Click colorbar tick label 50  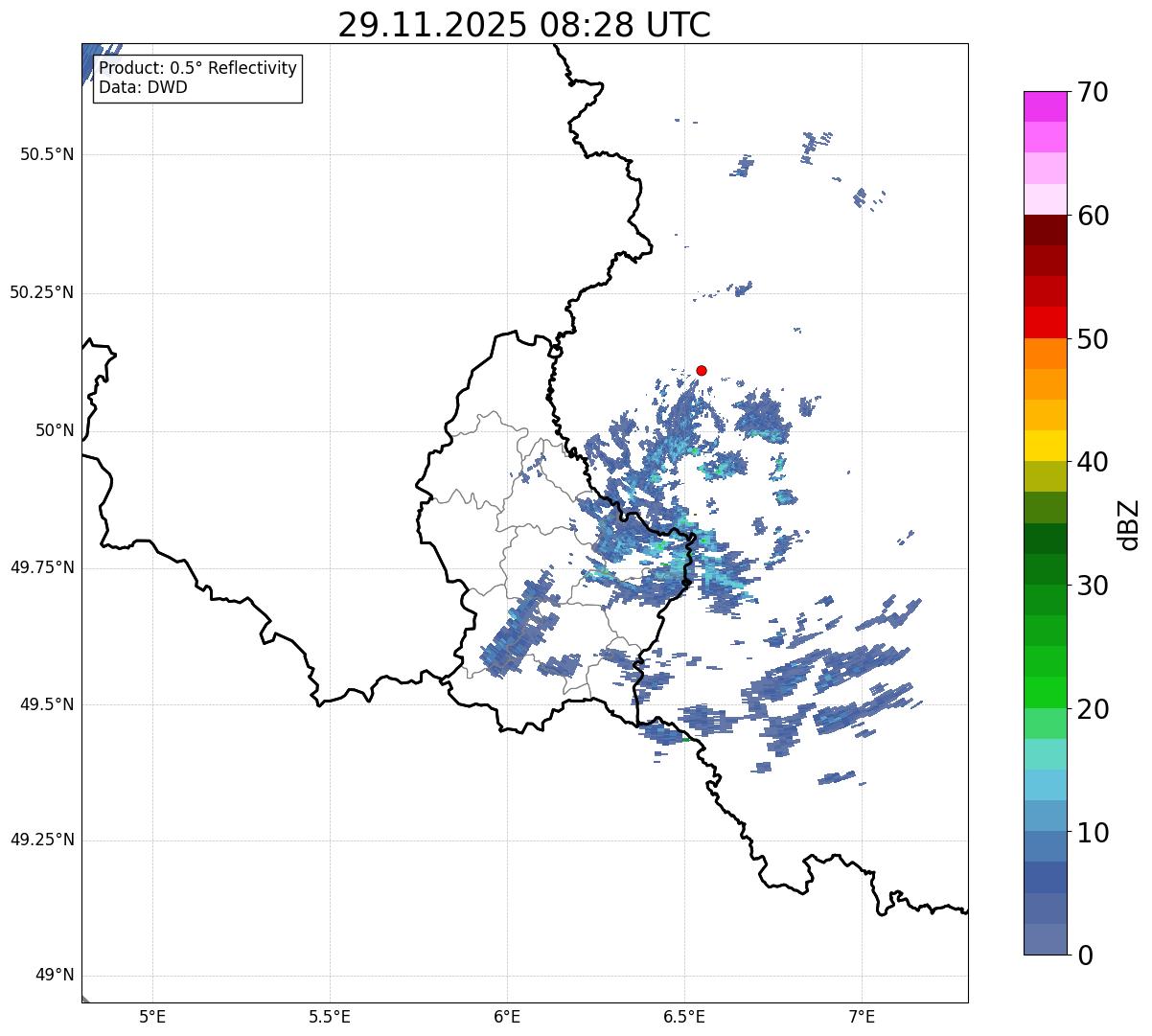(x=1093, y=339)
